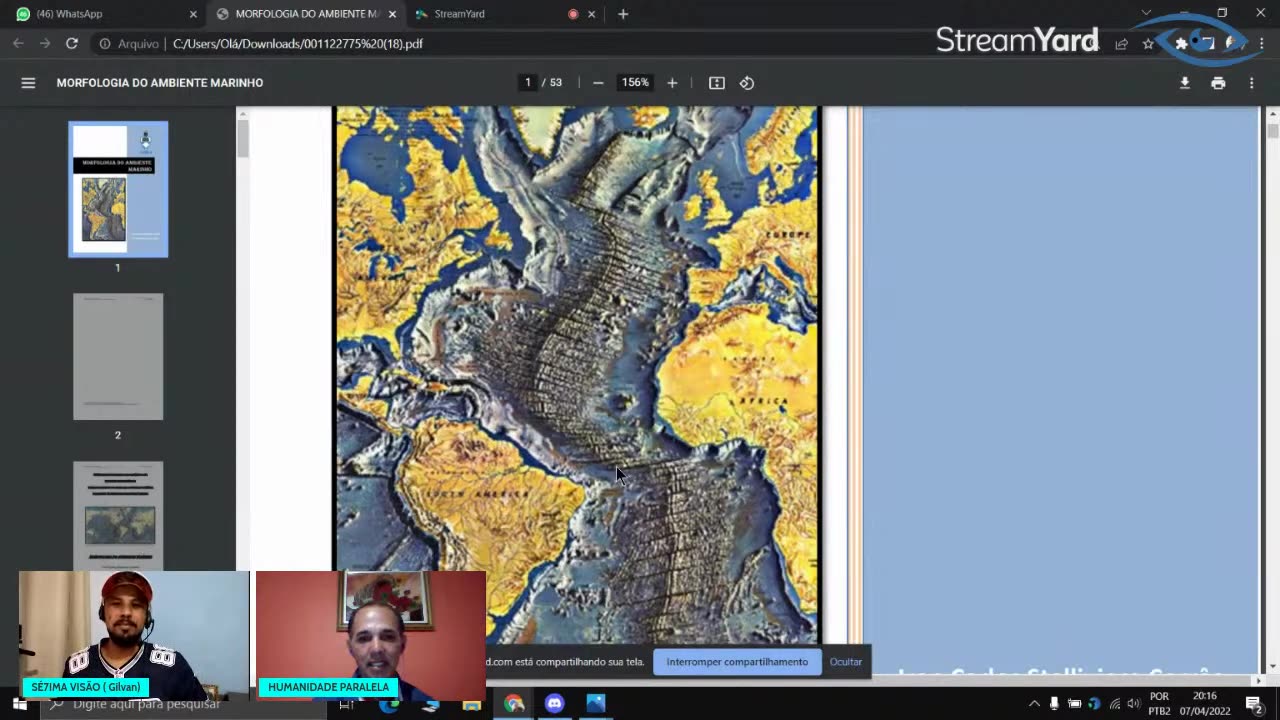Open the Windows notification center
This screenshot has width=1280, height=720.
(x=1254, y=704)
